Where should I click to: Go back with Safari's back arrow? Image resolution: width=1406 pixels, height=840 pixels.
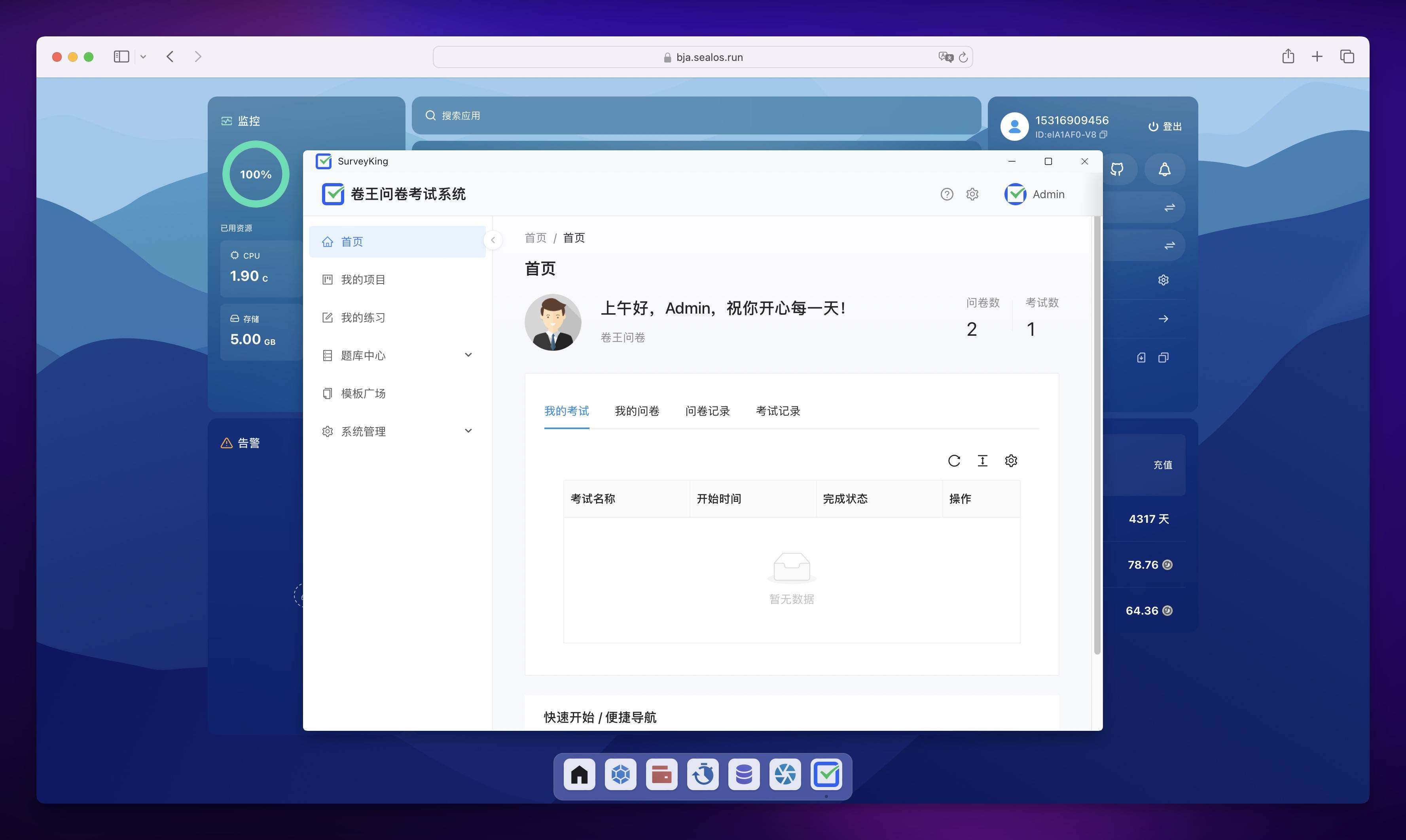[170, 57]
